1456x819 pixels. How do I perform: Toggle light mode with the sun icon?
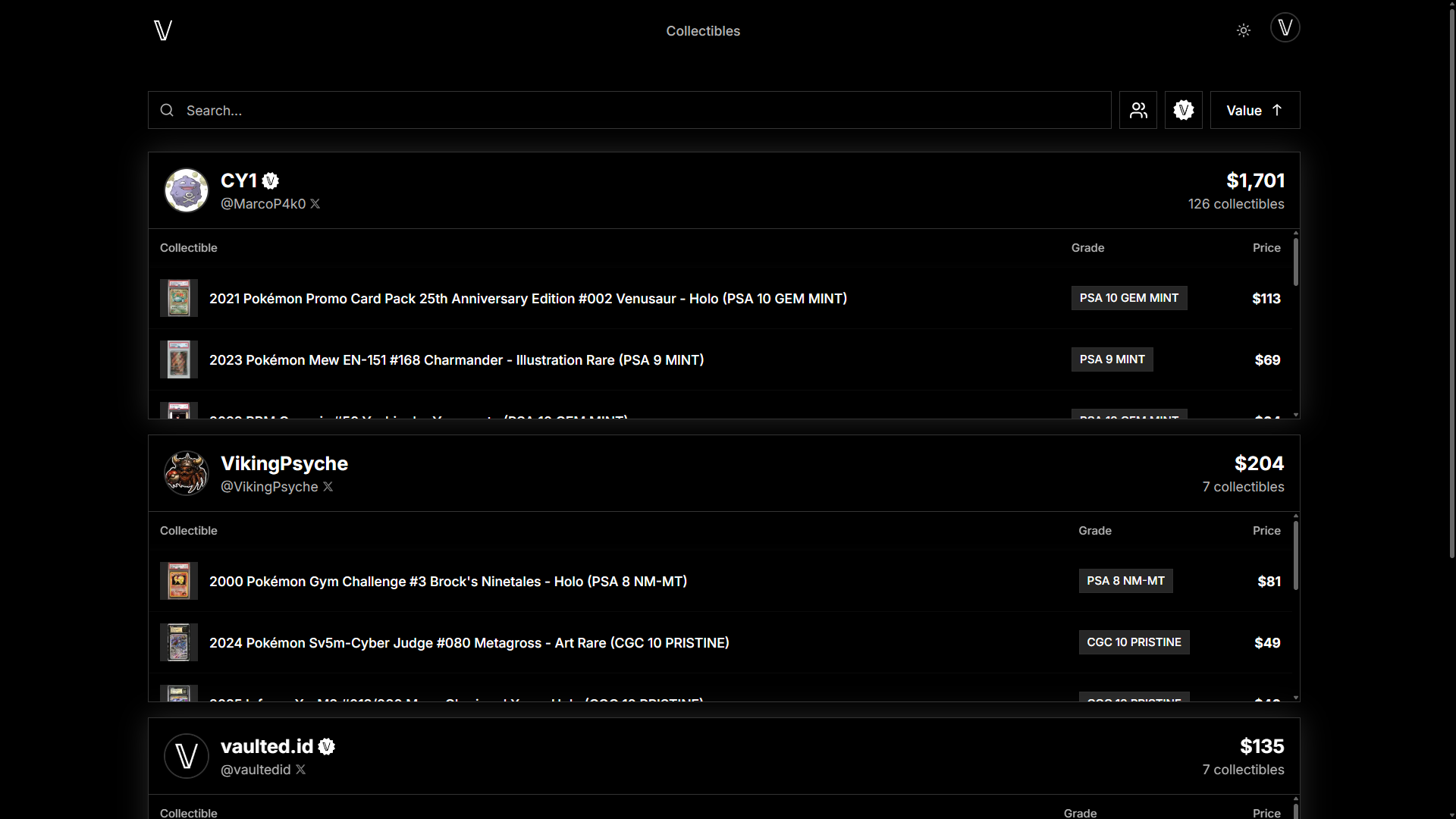point(1243,30)
